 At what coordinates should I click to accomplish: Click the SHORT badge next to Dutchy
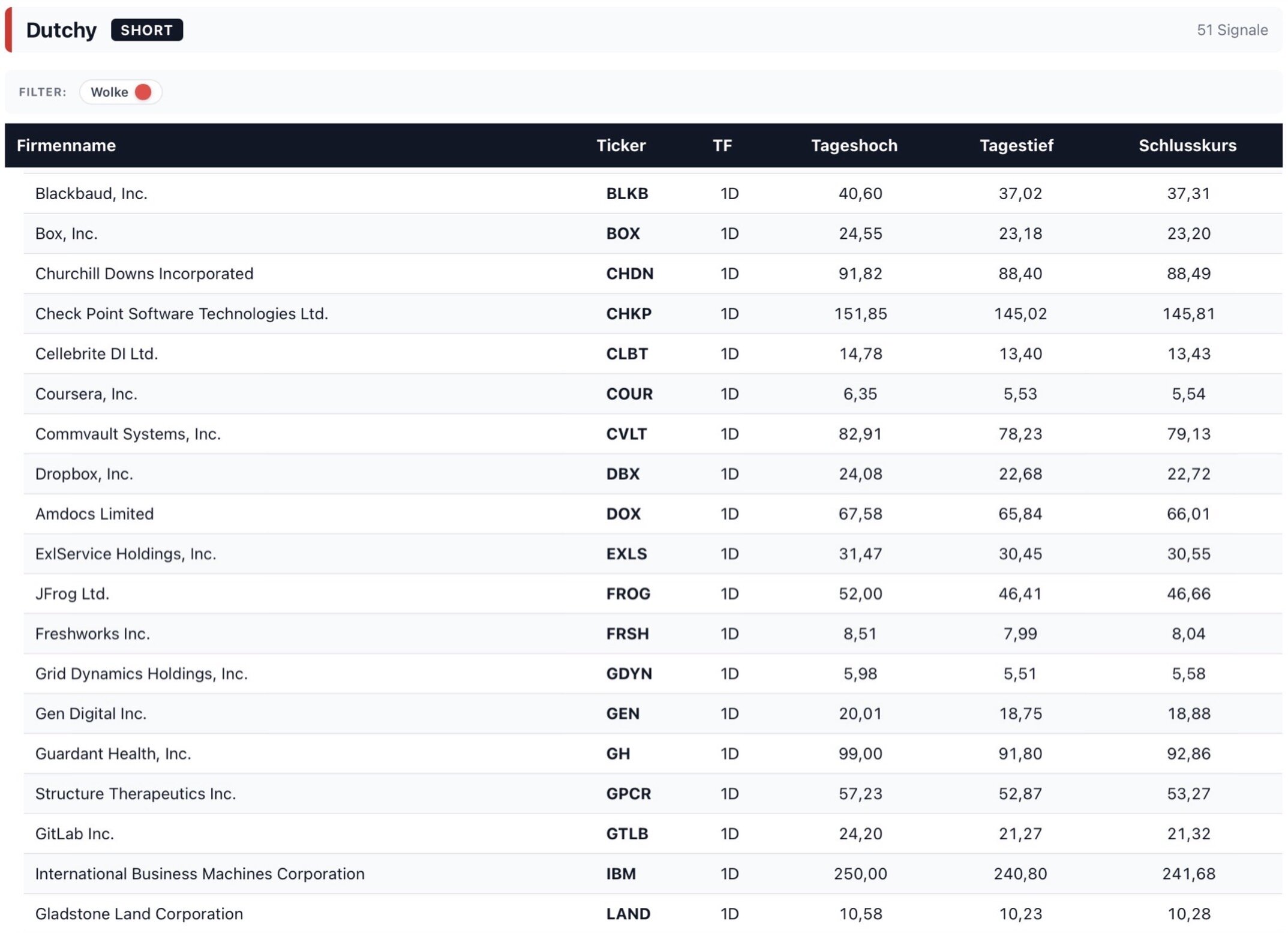pos(146,30)
